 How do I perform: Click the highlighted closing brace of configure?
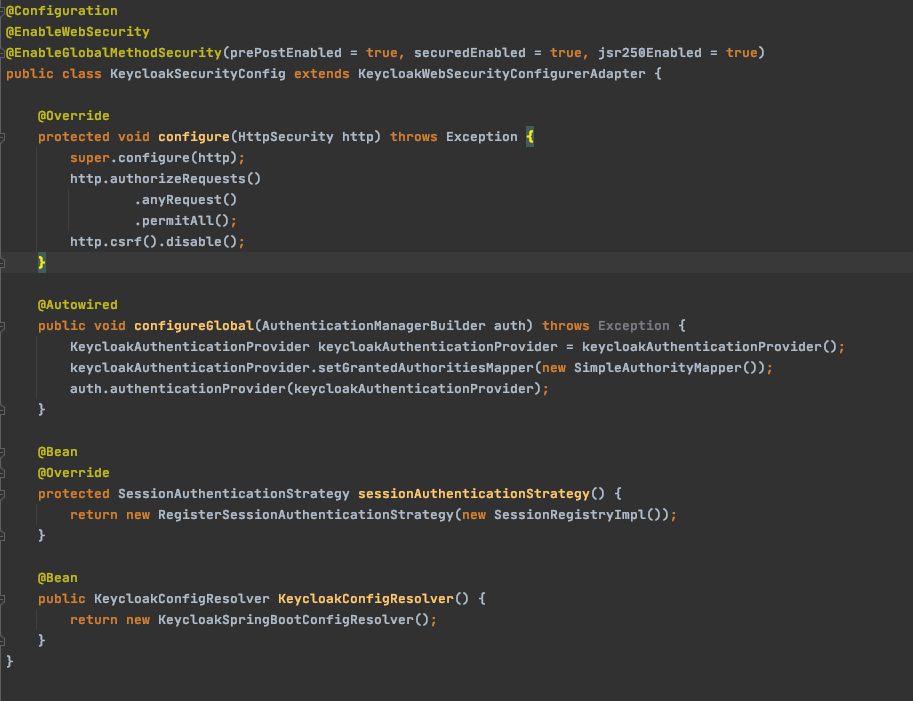tap(42, 263)
